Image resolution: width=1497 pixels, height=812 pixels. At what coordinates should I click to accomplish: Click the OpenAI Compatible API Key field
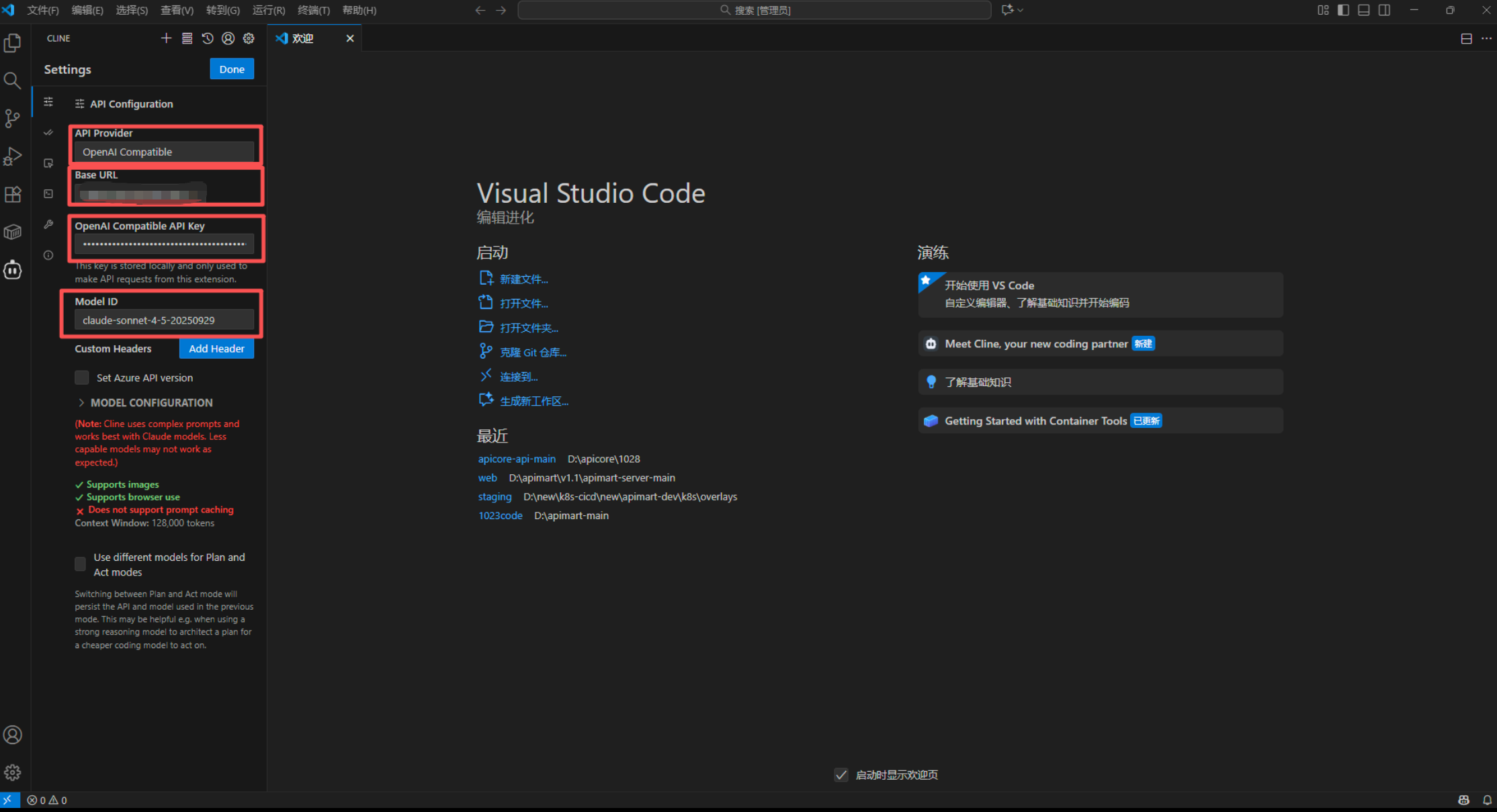165,244
